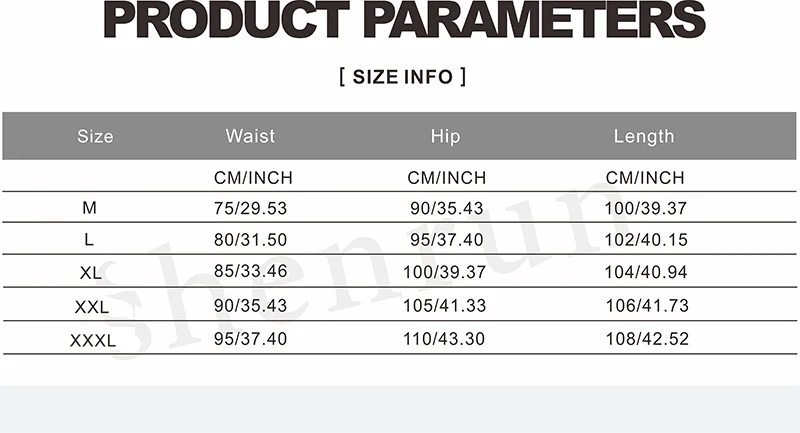
Task: Click the PRODUCT PARAMETERS heading
Action: point(404,20)
